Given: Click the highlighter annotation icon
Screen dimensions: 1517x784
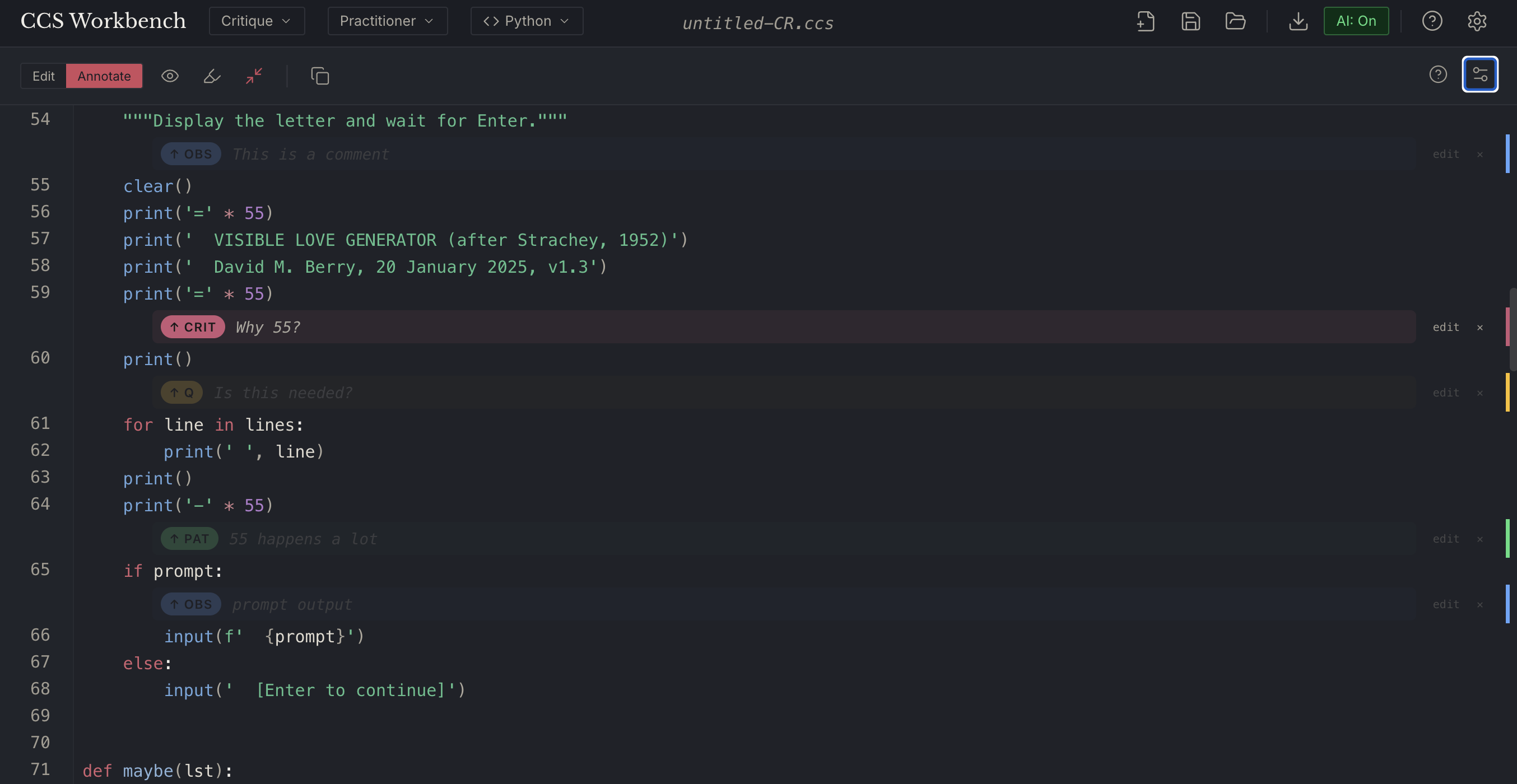Looking at the screenshot, I should pyautogui.click(x=212, y=76).
